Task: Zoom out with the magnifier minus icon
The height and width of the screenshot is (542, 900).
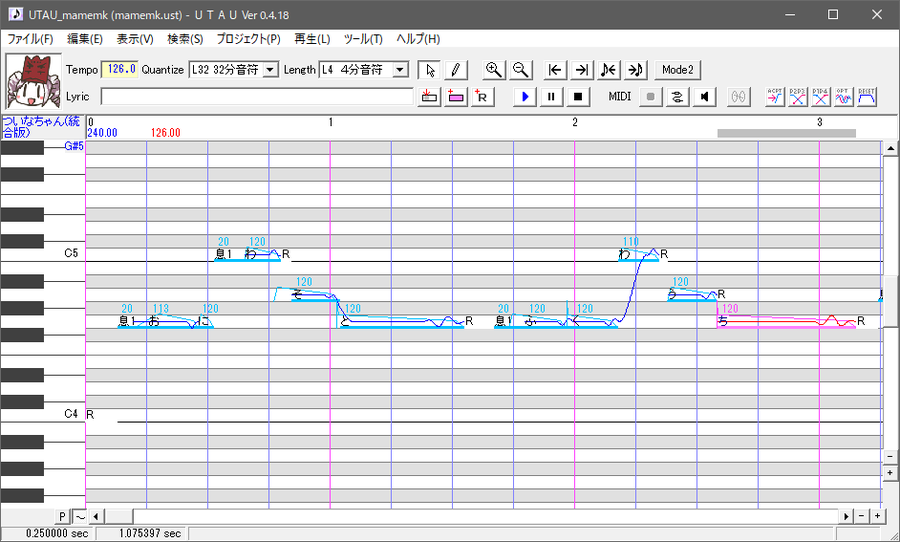Action: pos(521,70)
